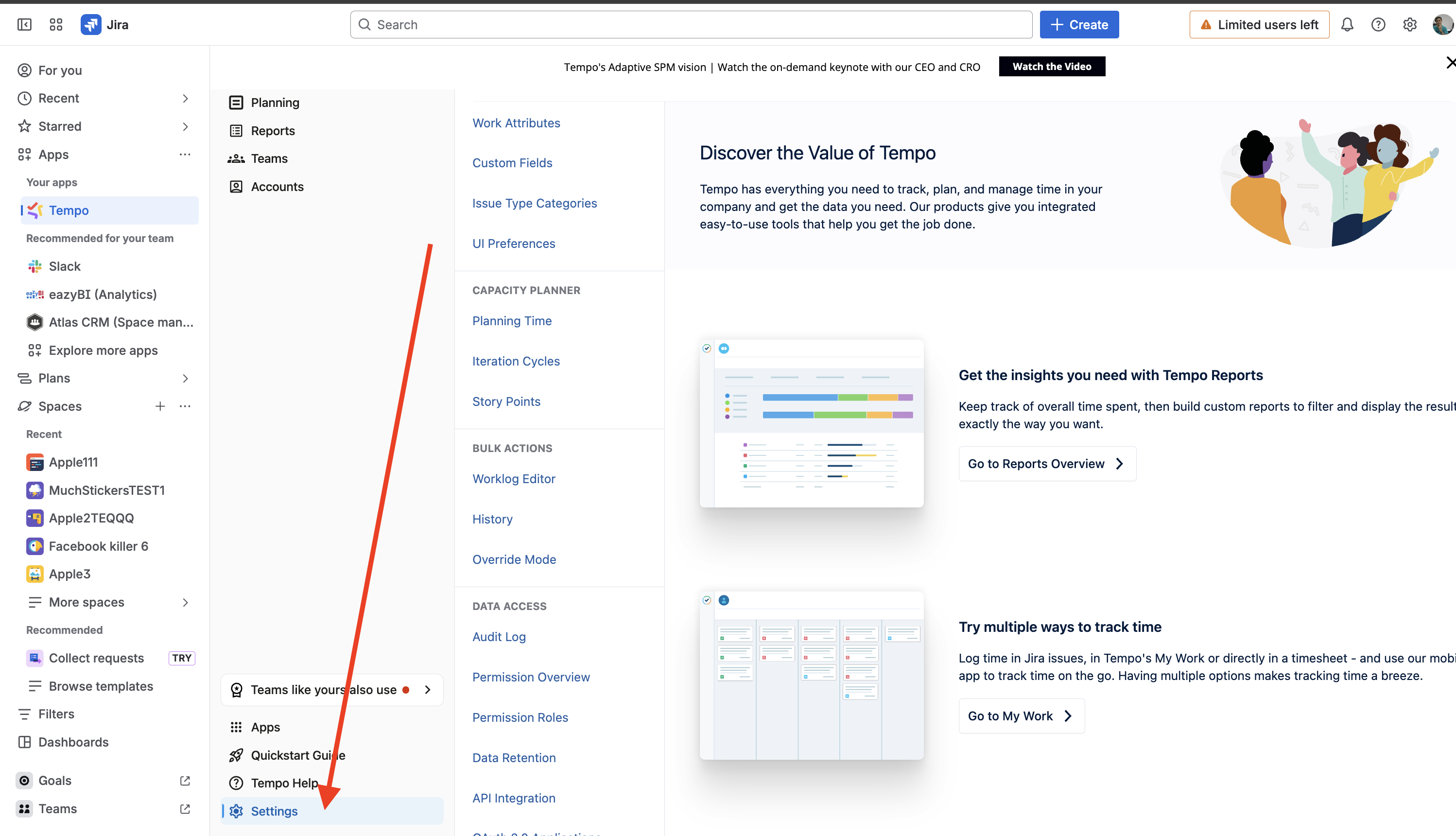Open the Tempo Reports menu item
This screenshot has width=1456, height=836.
tap(273, 131)
